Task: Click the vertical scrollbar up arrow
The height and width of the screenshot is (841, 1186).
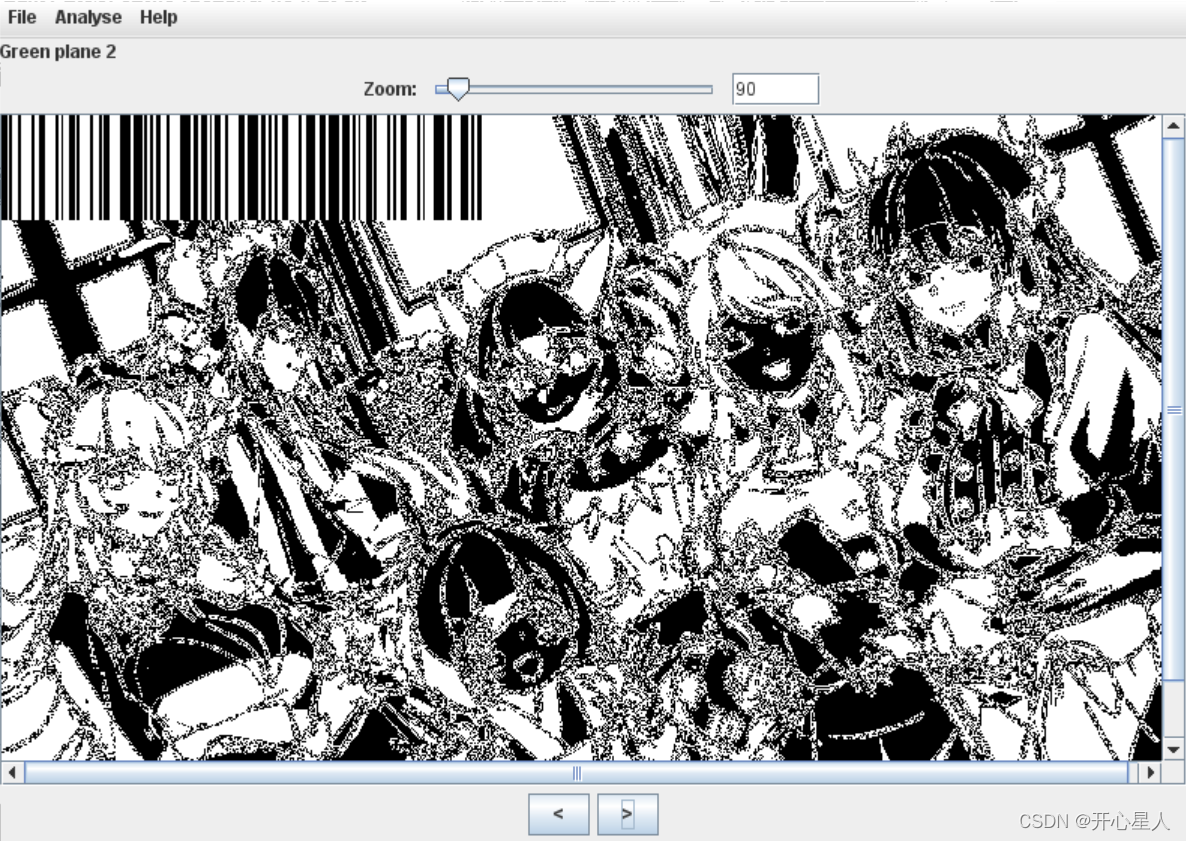Action: [1173, 126]
